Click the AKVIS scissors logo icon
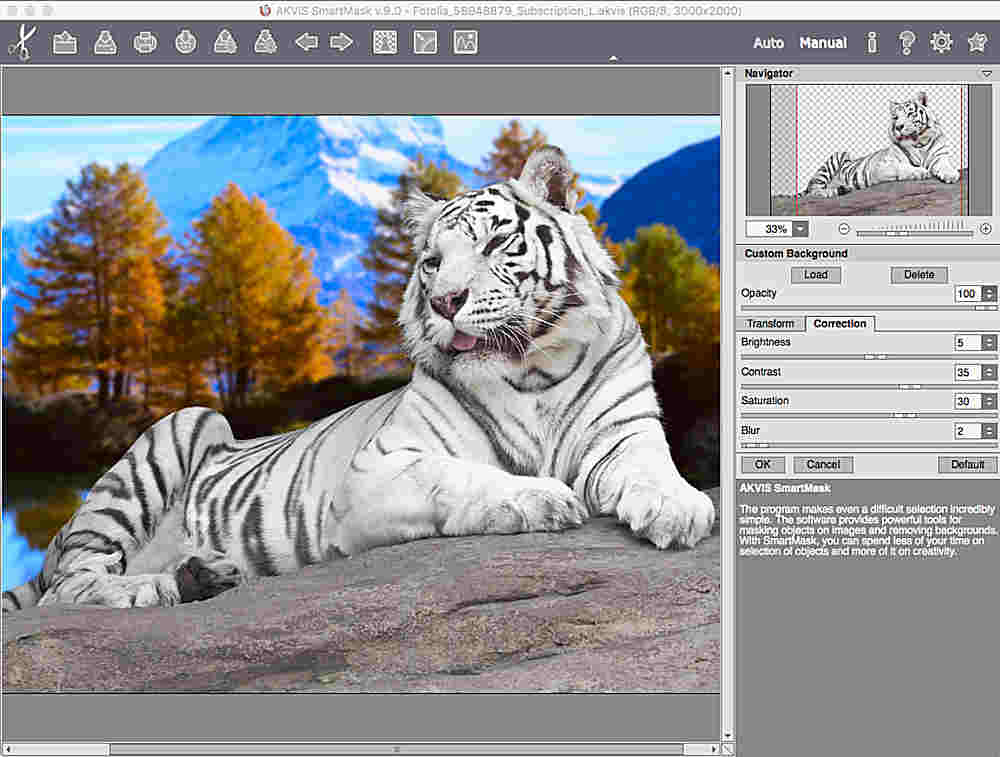 click(21, 43)
